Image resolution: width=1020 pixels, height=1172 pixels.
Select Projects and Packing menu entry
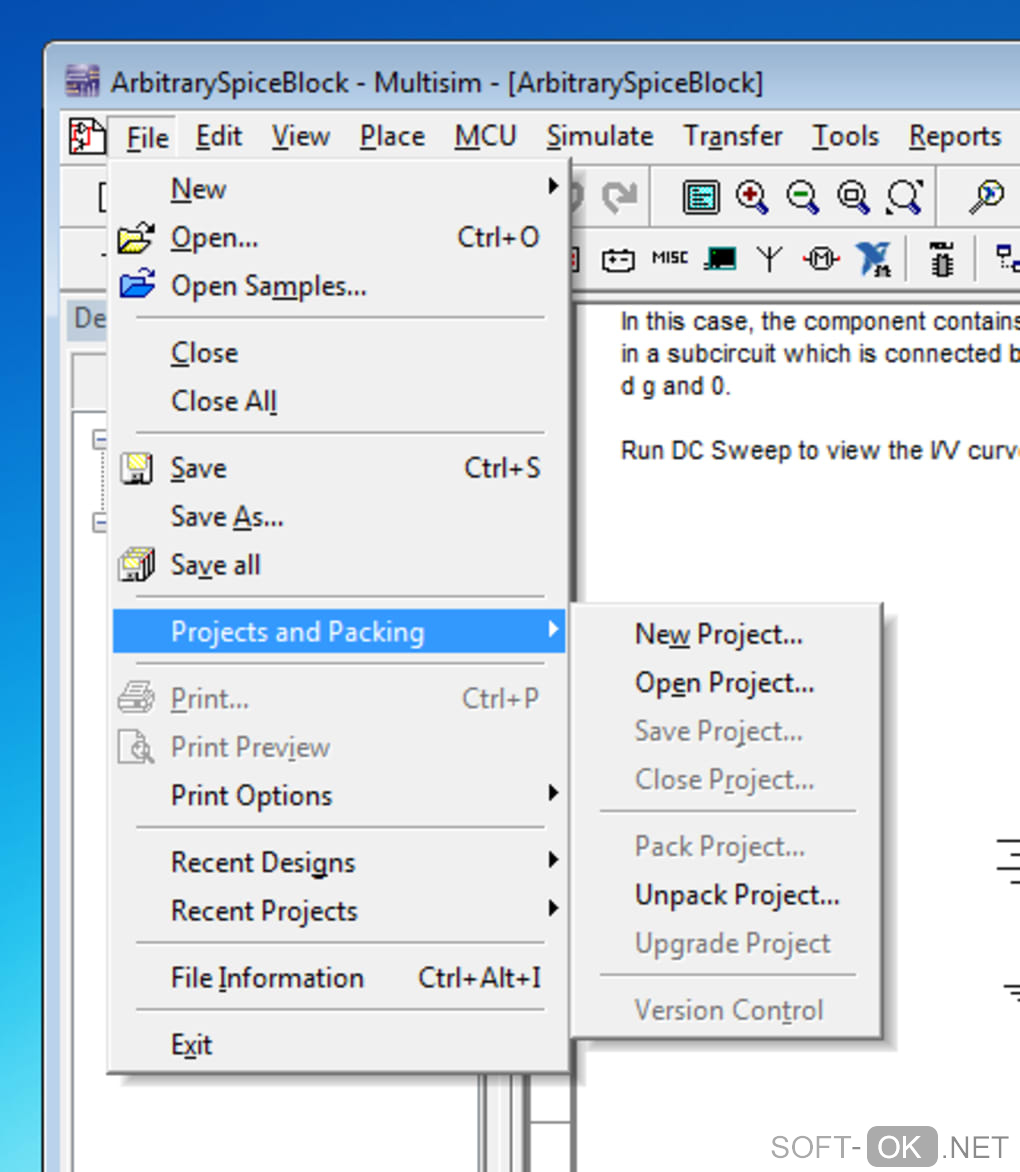pos(339,632)
